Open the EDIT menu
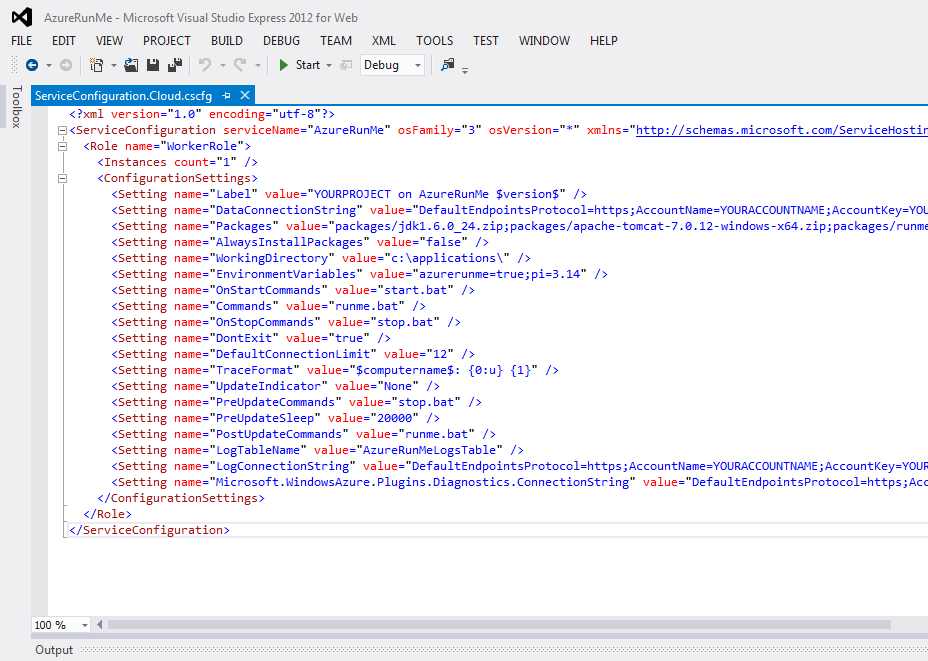The image size is (928, 661). (x=63, y=41)
